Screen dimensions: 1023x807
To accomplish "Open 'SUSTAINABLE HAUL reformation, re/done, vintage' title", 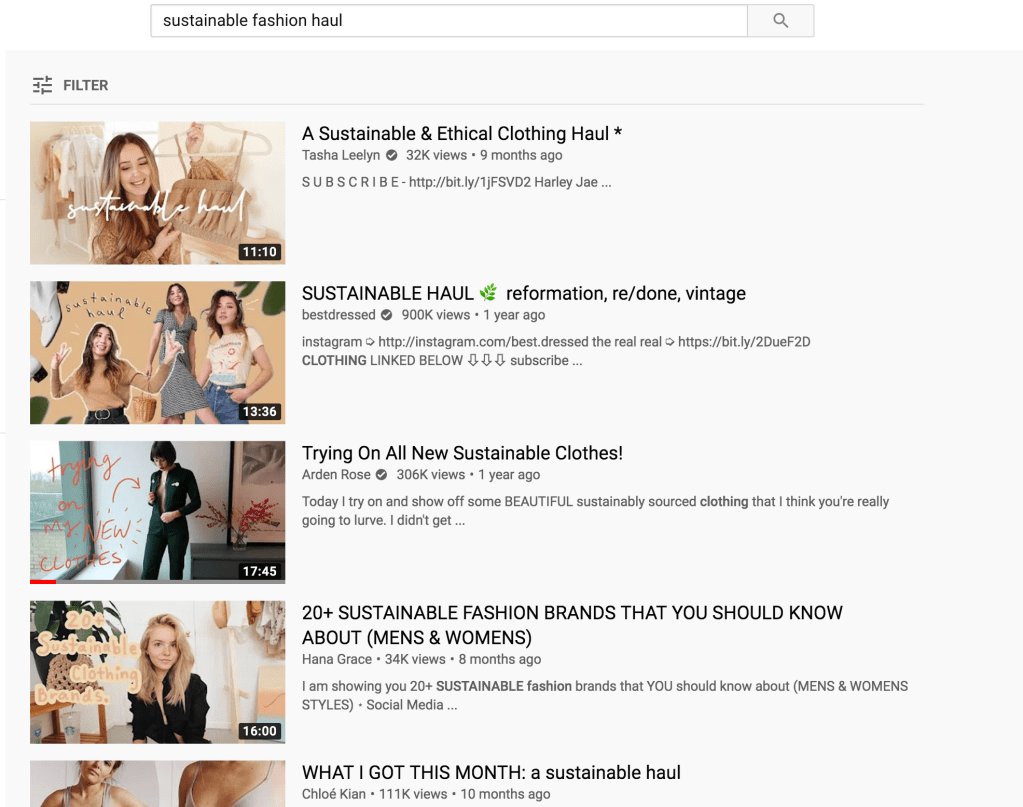I will click(523, 293).
